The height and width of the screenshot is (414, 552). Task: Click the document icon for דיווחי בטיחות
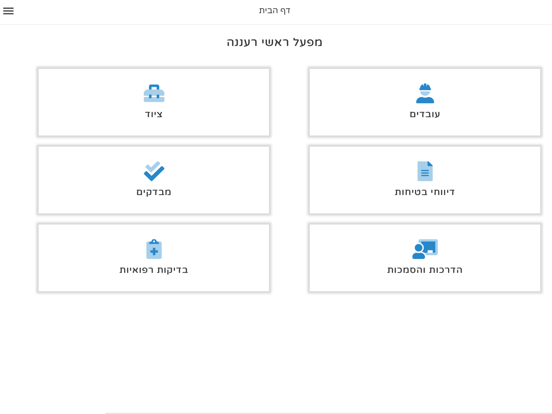pos(425,171)
